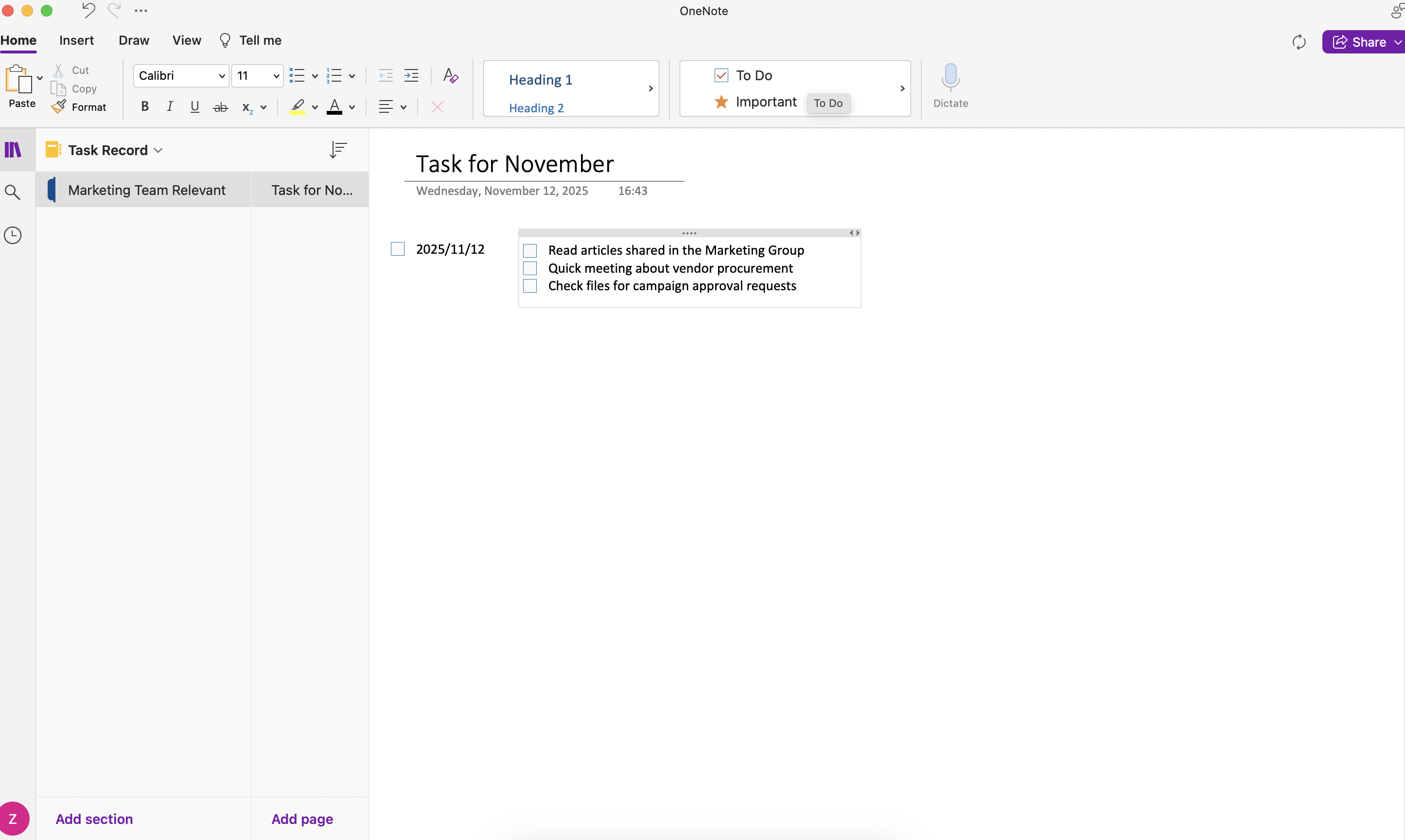Switch to the View tab

pos(187,40)
